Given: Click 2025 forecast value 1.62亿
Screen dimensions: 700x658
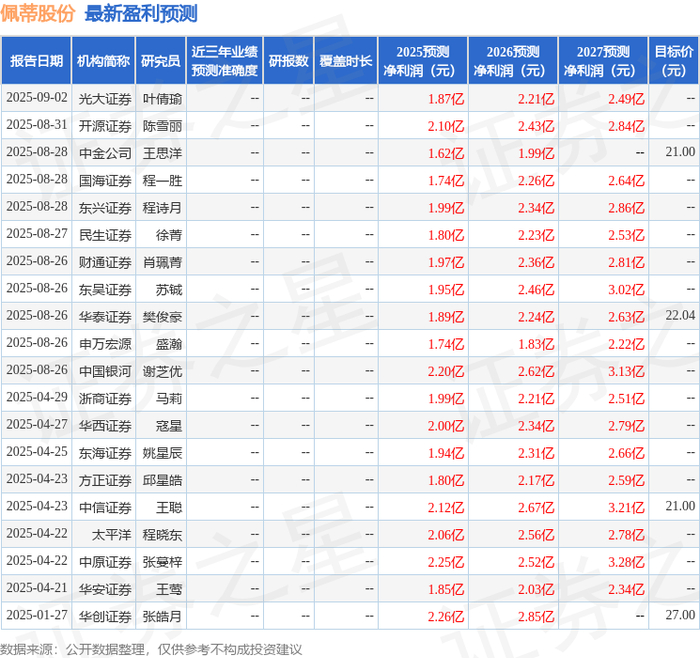Looking at the screenshot, I should 446,153.
